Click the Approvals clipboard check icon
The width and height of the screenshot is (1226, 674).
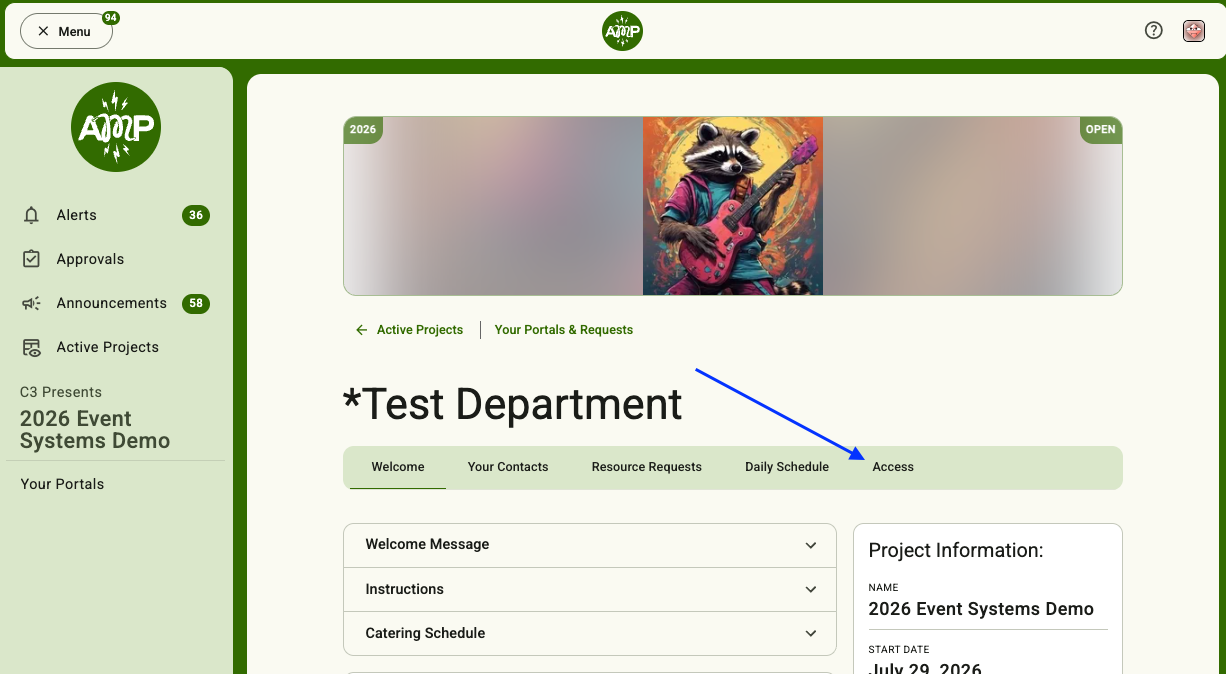pyautogui.click(x=32, y=259)
